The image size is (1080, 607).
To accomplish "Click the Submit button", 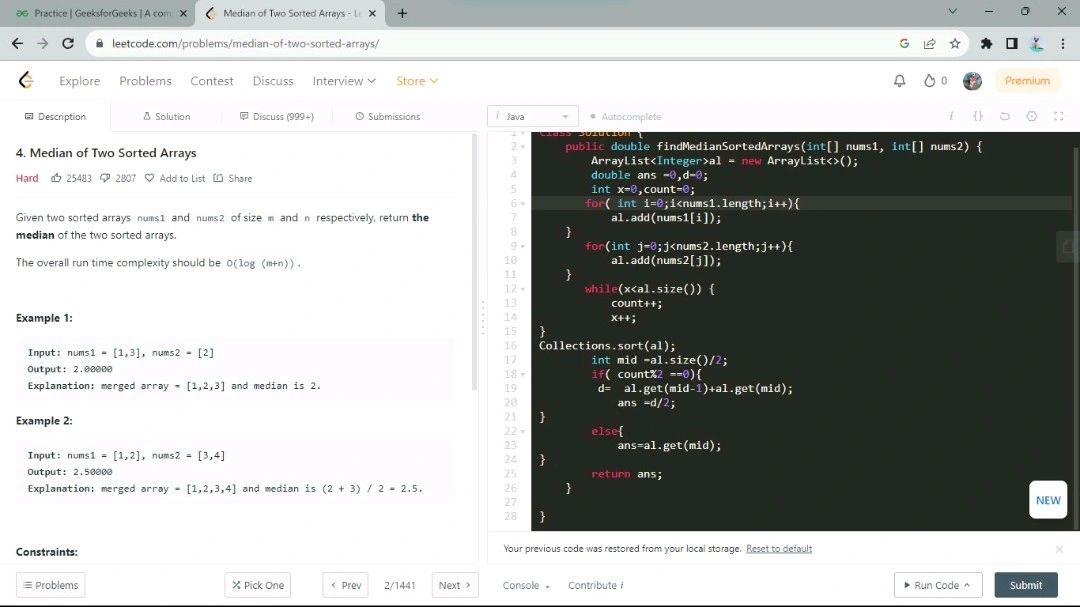I will click(x=1026, y=585).
